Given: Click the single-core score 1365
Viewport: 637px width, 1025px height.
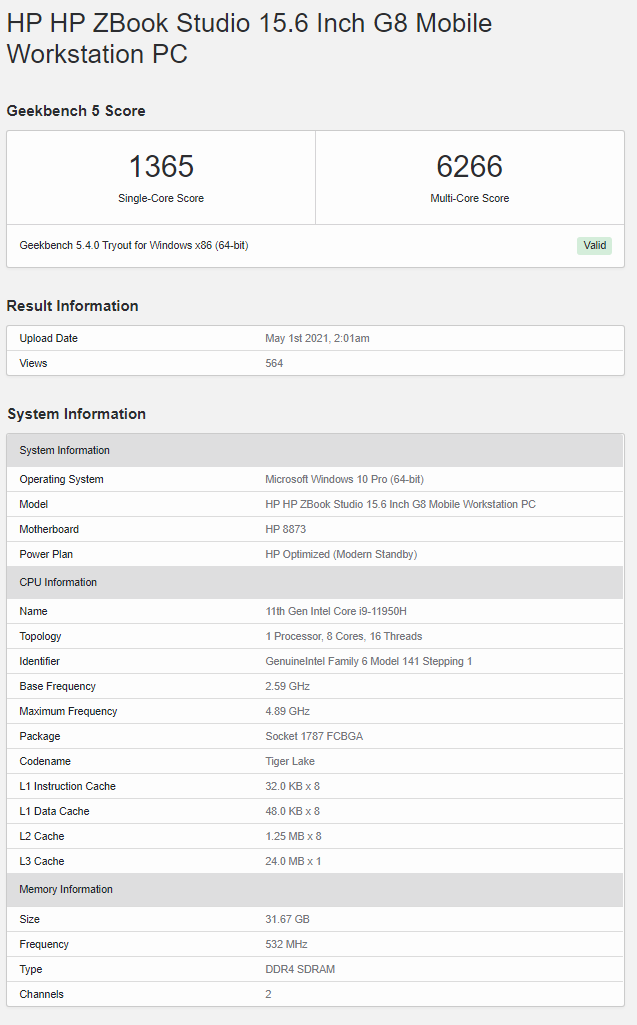Looking at the screenshot, I should [161, 166].
